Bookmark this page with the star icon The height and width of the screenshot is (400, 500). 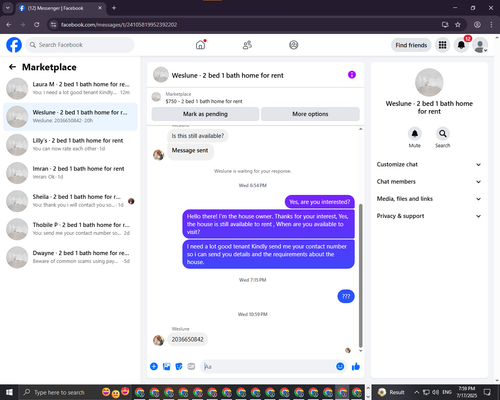click(x=458, y=25)
